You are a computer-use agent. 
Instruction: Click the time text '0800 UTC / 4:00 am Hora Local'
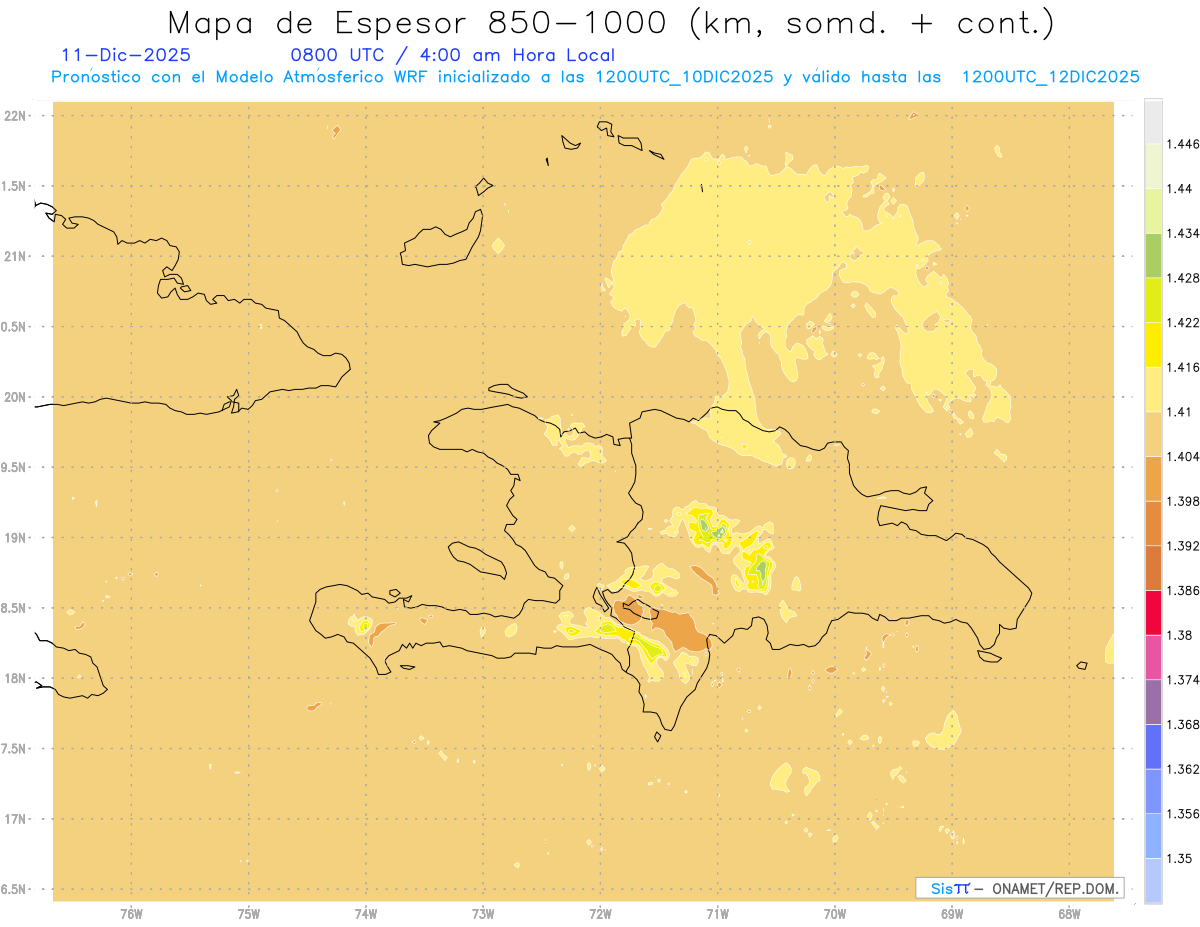452,55
